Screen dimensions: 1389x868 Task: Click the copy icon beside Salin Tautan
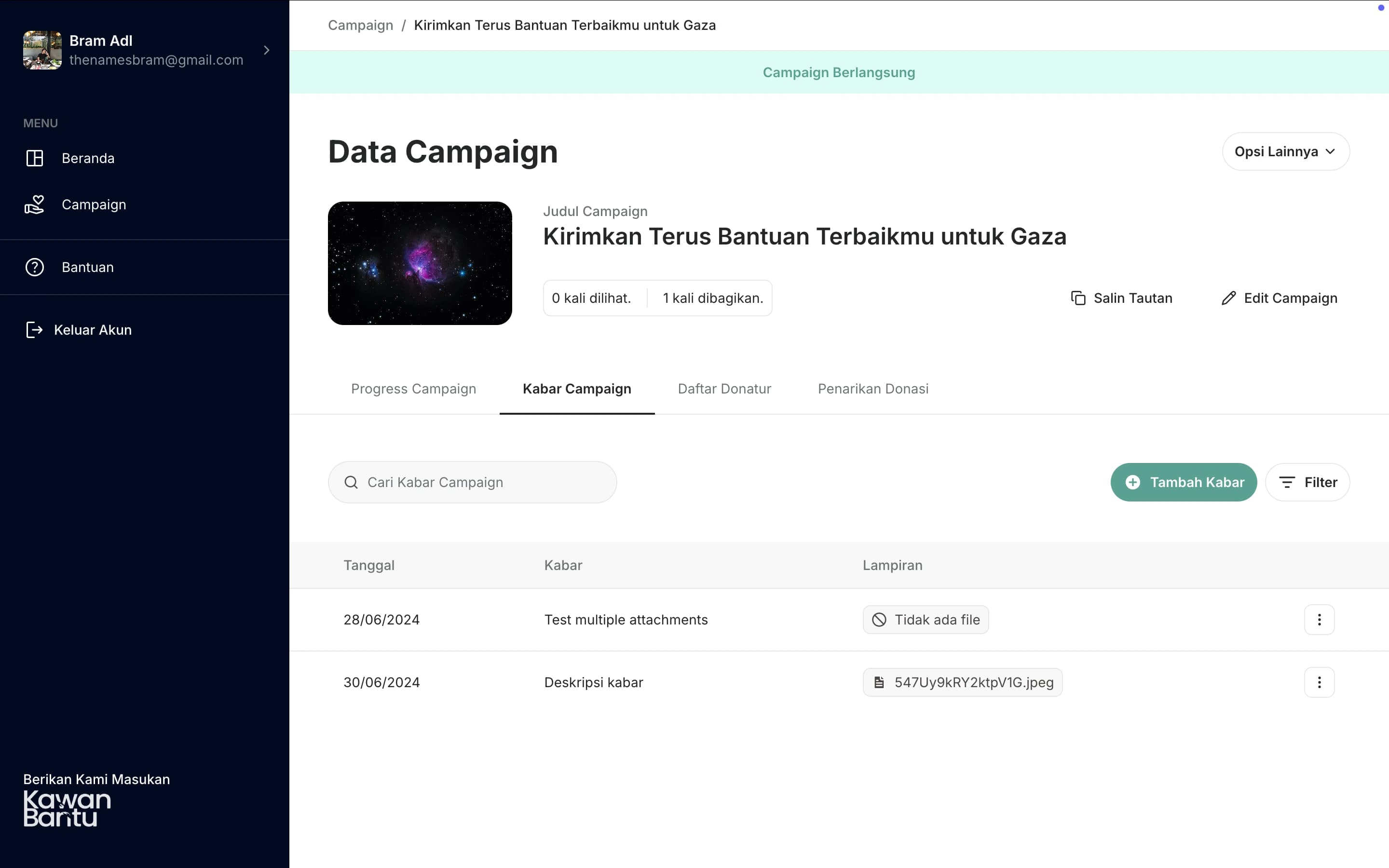[x=1078, y=298]
